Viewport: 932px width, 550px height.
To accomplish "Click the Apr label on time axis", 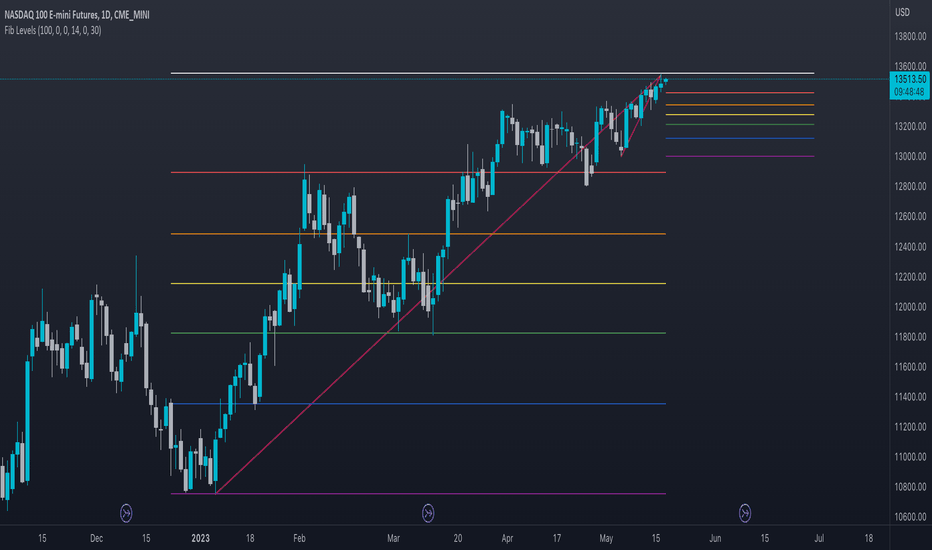I will pyautogui.click(x=507, y=538).
